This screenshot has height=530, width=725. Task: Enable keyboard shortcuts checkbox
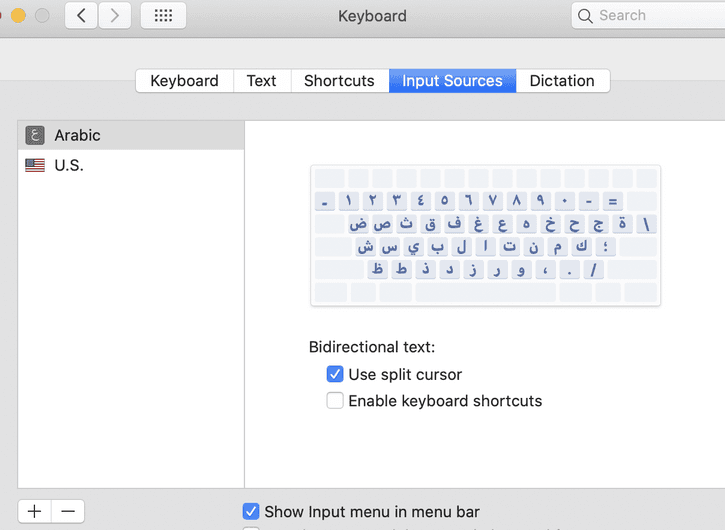[335, 401]
